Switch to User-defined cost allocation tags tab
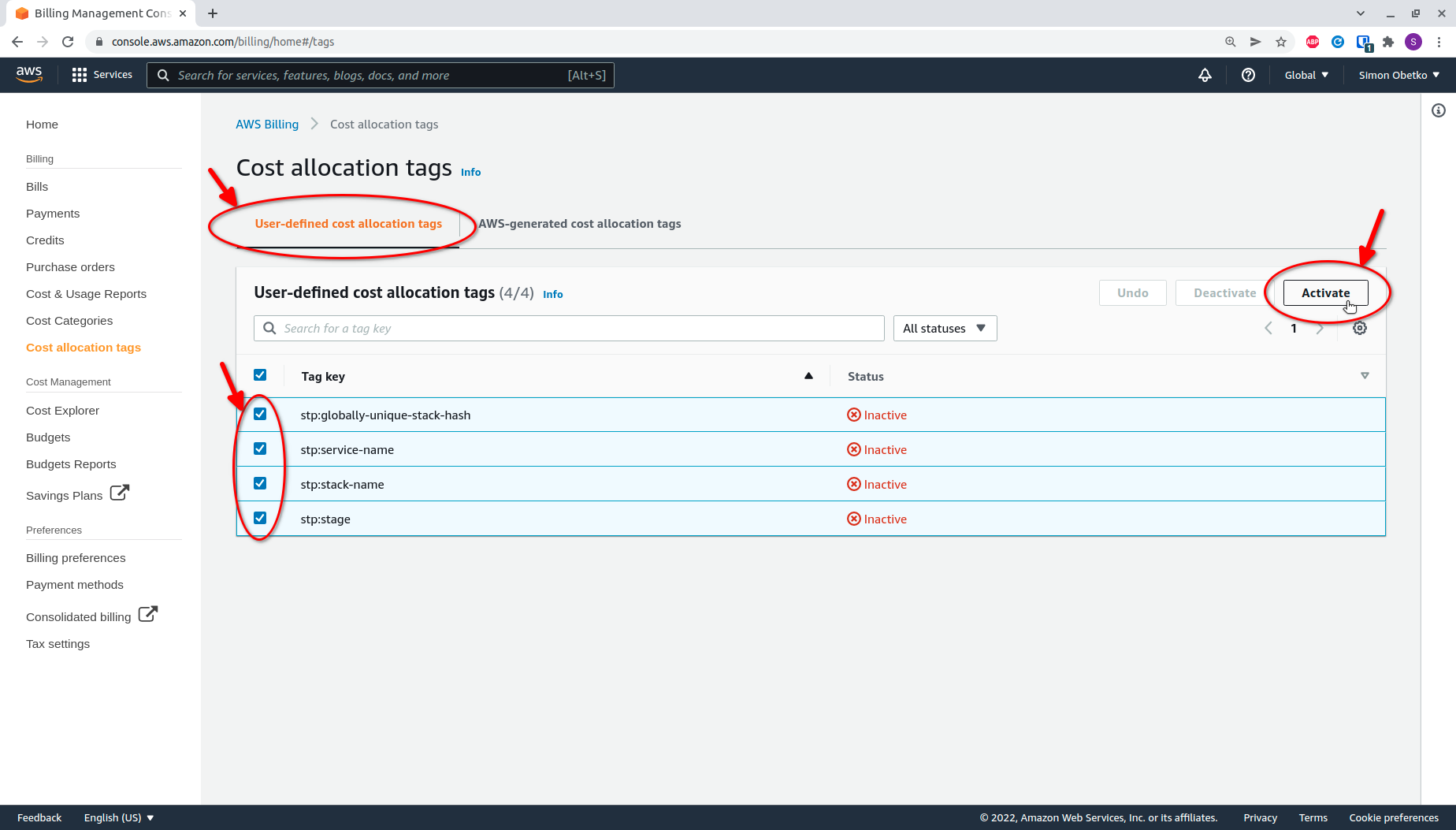The width and height of the screenshot is (1456, 830). tap(348, 224)
